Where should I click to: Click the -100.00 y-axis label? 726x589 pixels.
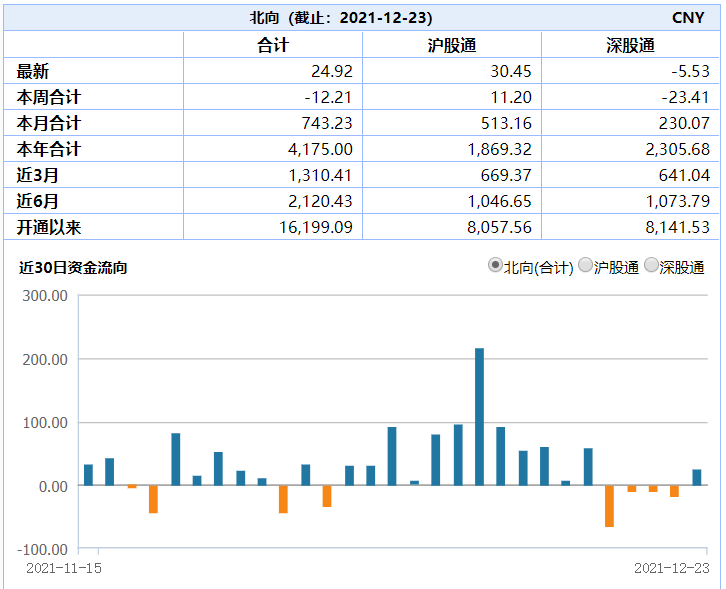[43, 550]
